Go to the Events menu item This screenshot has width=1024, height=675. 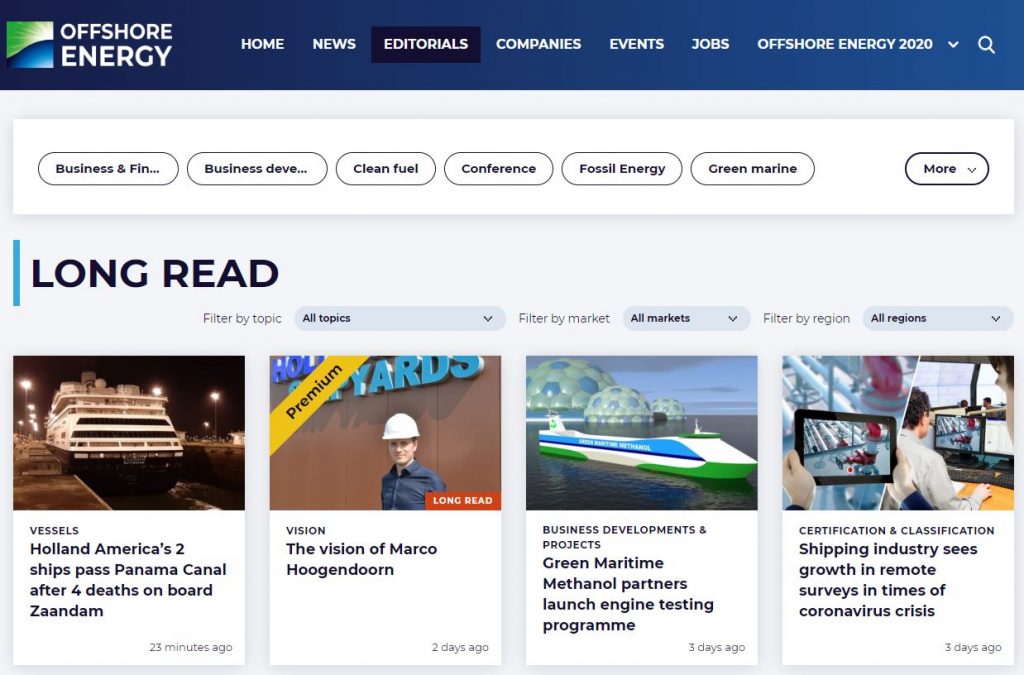click(637, 44)
